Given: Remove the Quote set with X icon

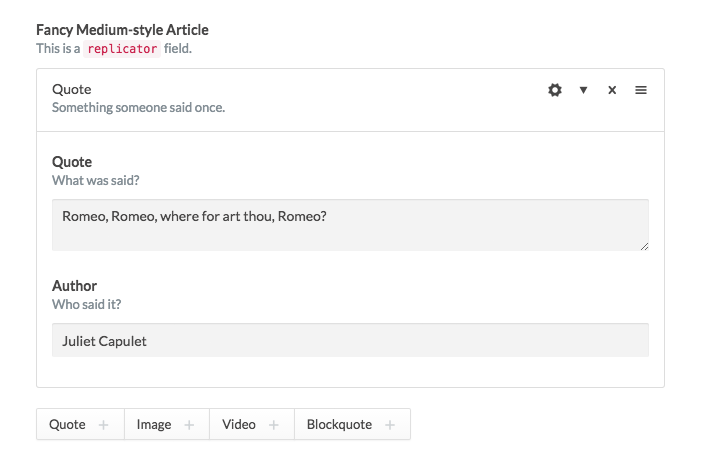Looking at the screenshot, I should click(x=612, y=90).
